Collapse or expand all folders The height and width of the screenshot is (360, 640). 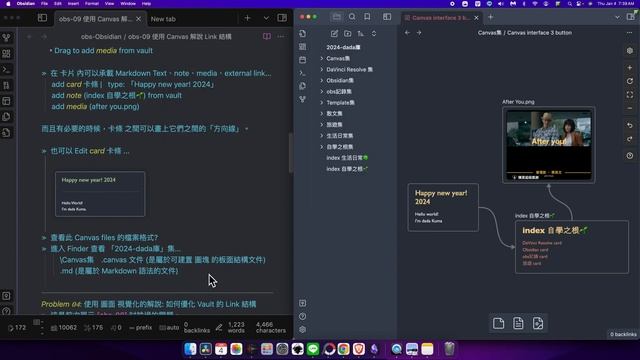374,33
